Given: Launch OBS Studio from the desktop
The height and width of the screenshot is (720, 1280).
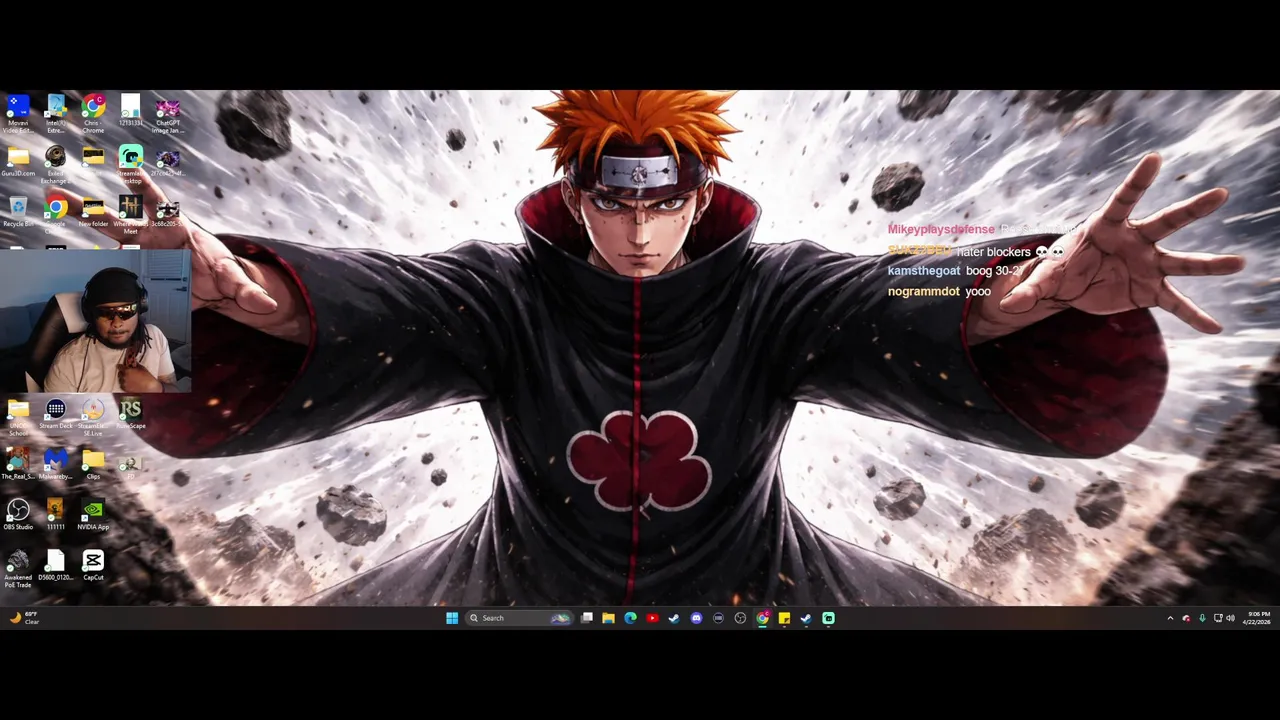Looking at the screenshot, I should coord(18,514).
